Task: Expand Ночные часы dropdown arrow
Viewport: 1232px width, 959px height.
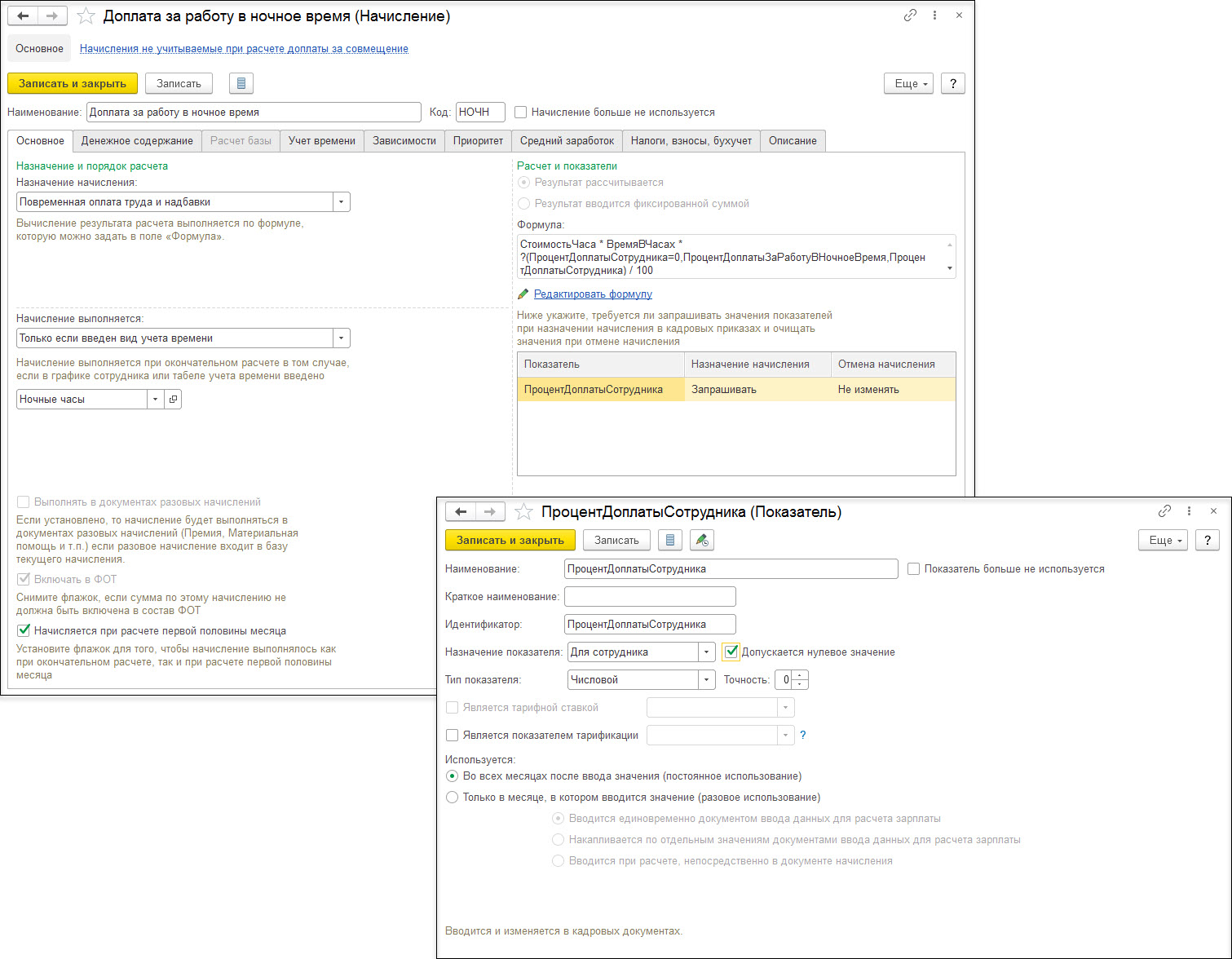Action: [155, 399]
